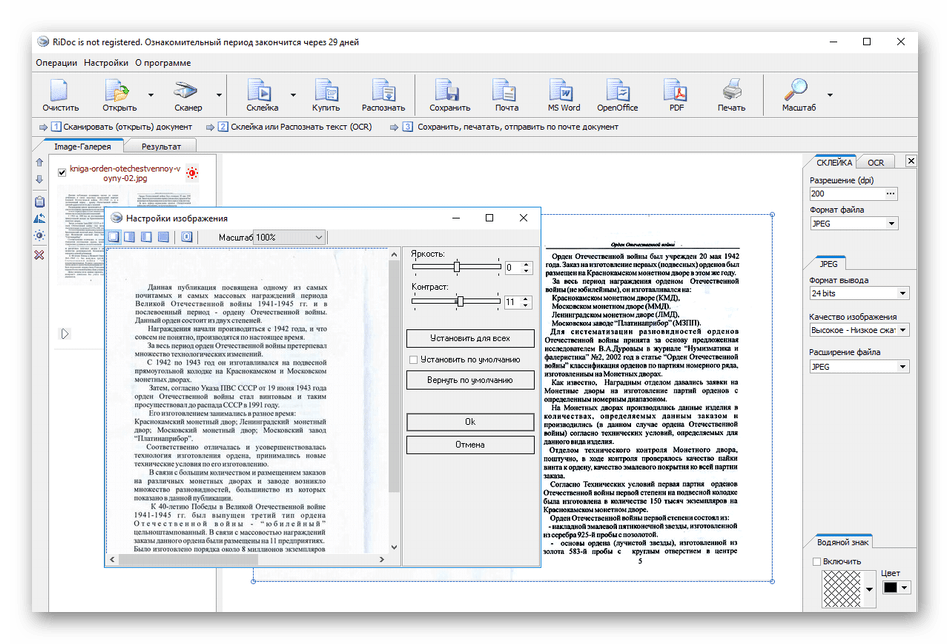Click the Распознать (OCR) toolbar icon
The height and width of the screenshot is (644, 950).
383,96
